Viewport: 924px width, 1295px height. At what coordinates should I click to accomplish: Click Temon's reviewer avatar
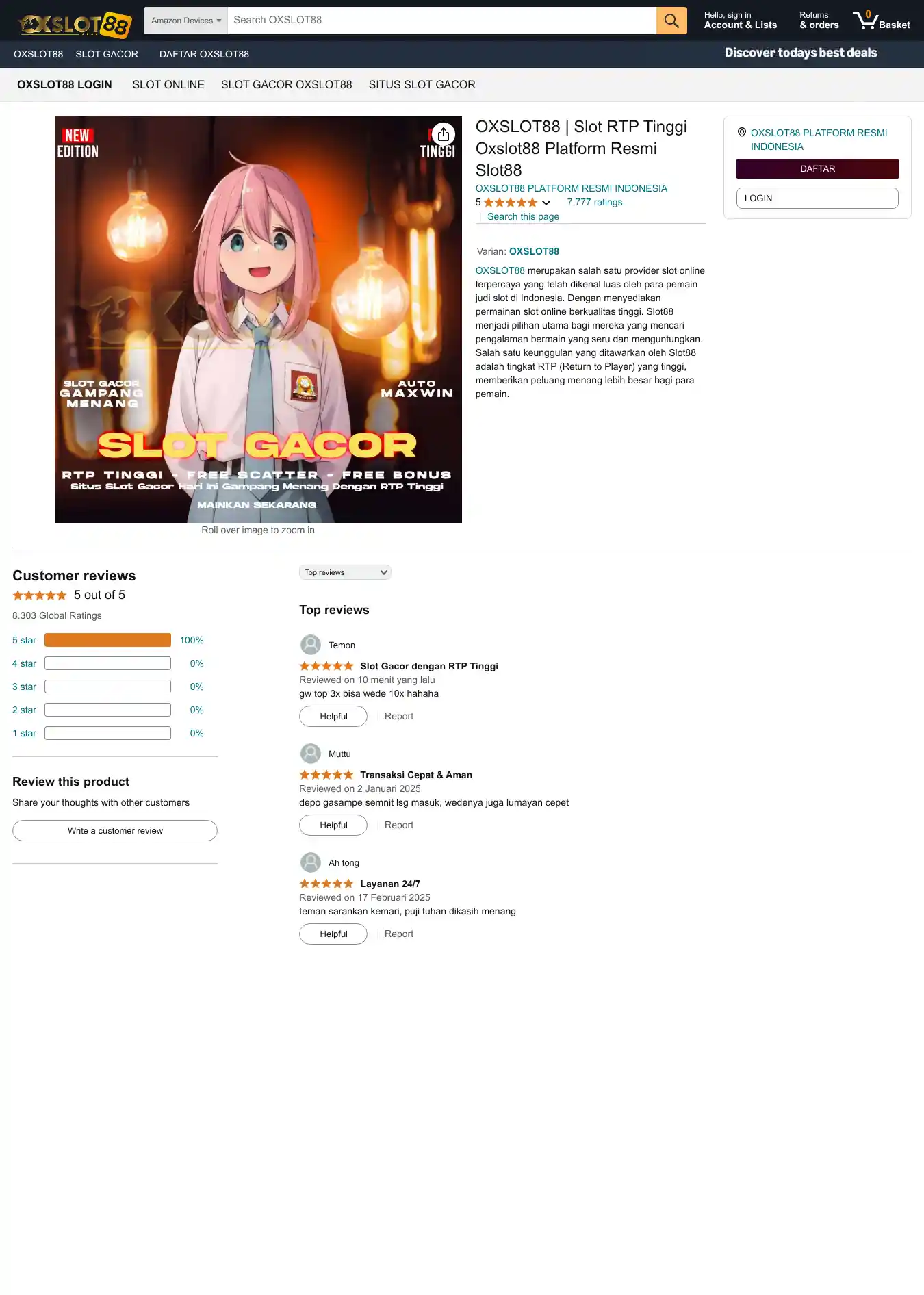tap(311, 645)
